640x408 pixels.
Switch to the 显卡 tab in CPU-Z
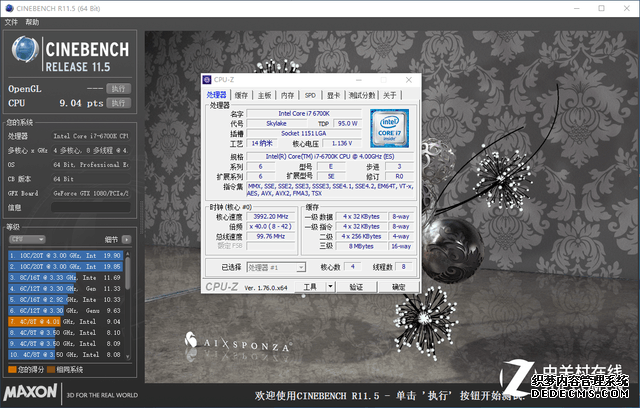[x=333, y=95]
